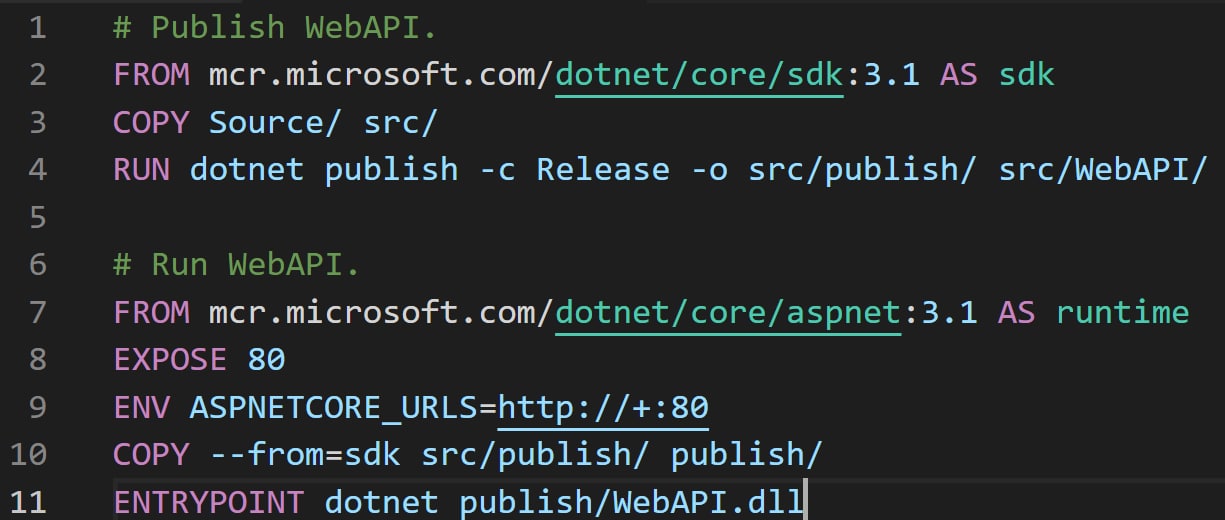Follow the http://+:80 link
Screen dimensions: 1225x520
click(x=603, y=408)
